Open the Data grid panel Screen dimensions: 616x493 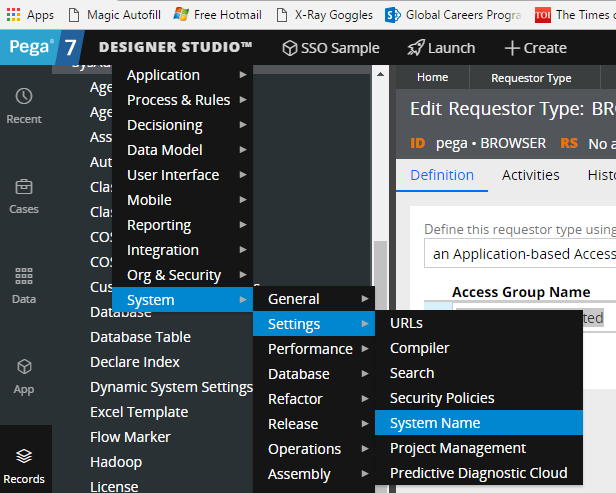coord(24,286)
